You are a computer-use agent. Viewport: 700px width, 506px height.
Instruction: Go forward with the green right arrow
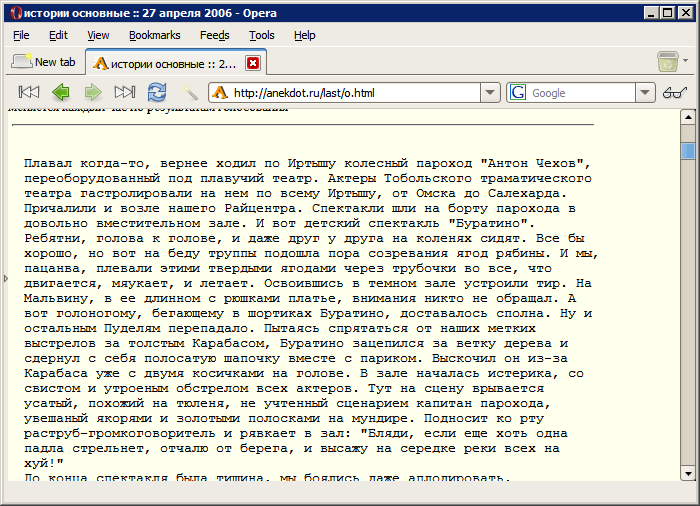point(93,92)
